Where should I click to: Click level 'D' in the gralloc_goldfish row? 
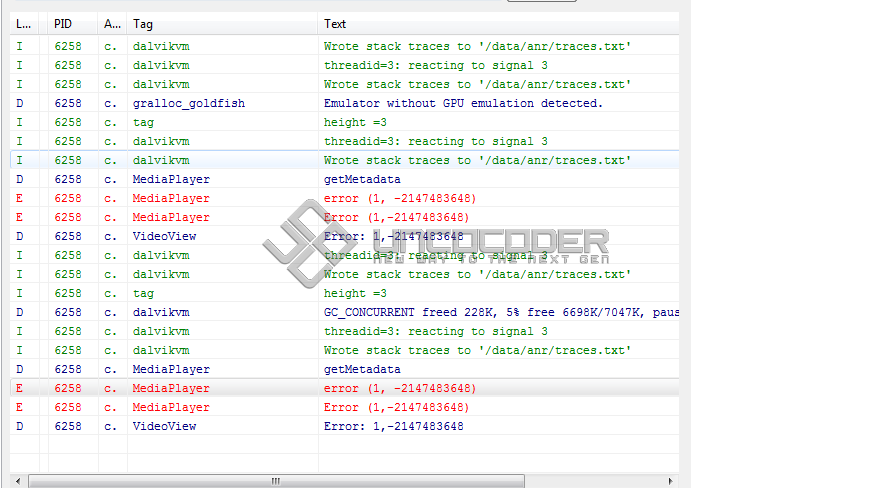(x=19, y=103)
